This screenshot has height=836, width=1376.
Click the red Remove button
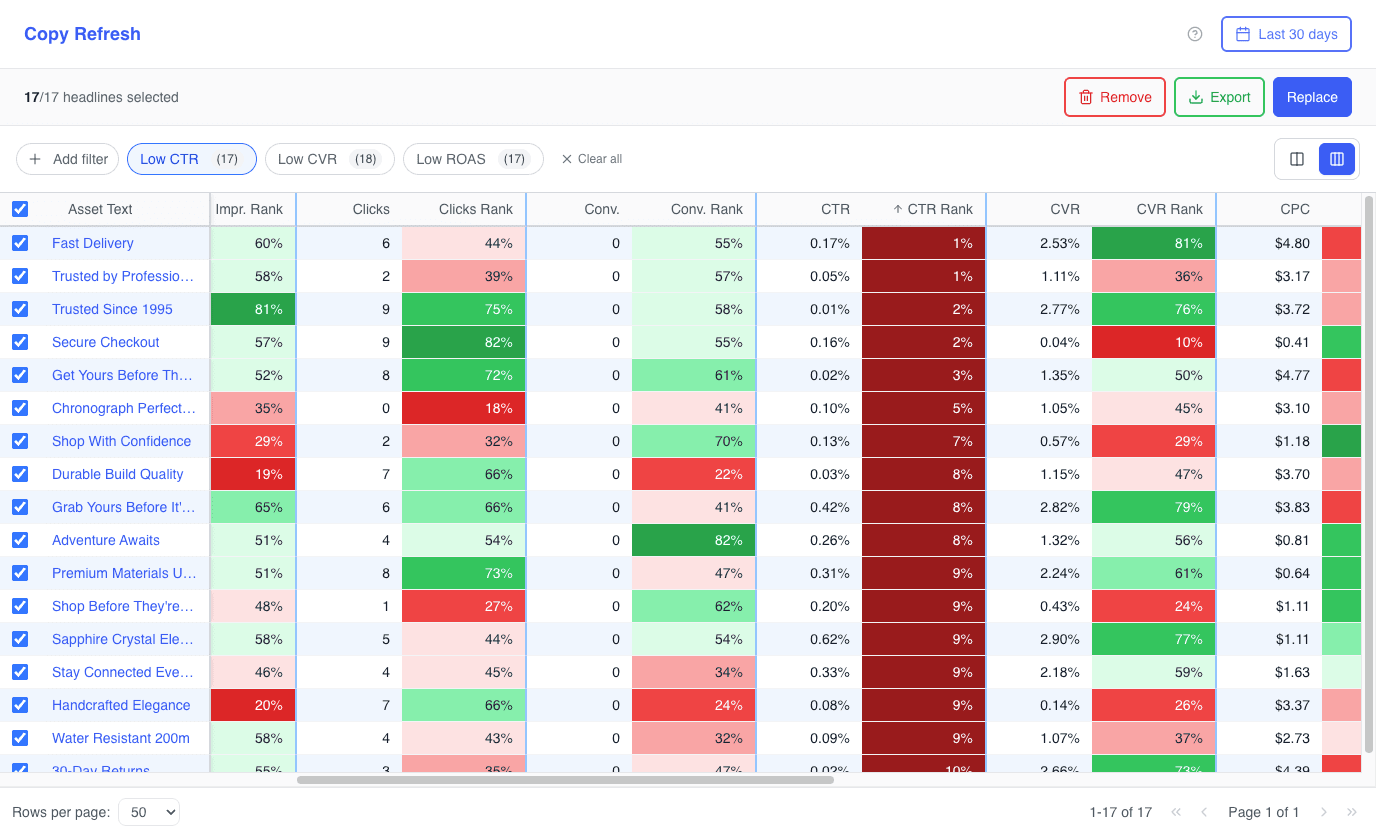[1115, 97]
